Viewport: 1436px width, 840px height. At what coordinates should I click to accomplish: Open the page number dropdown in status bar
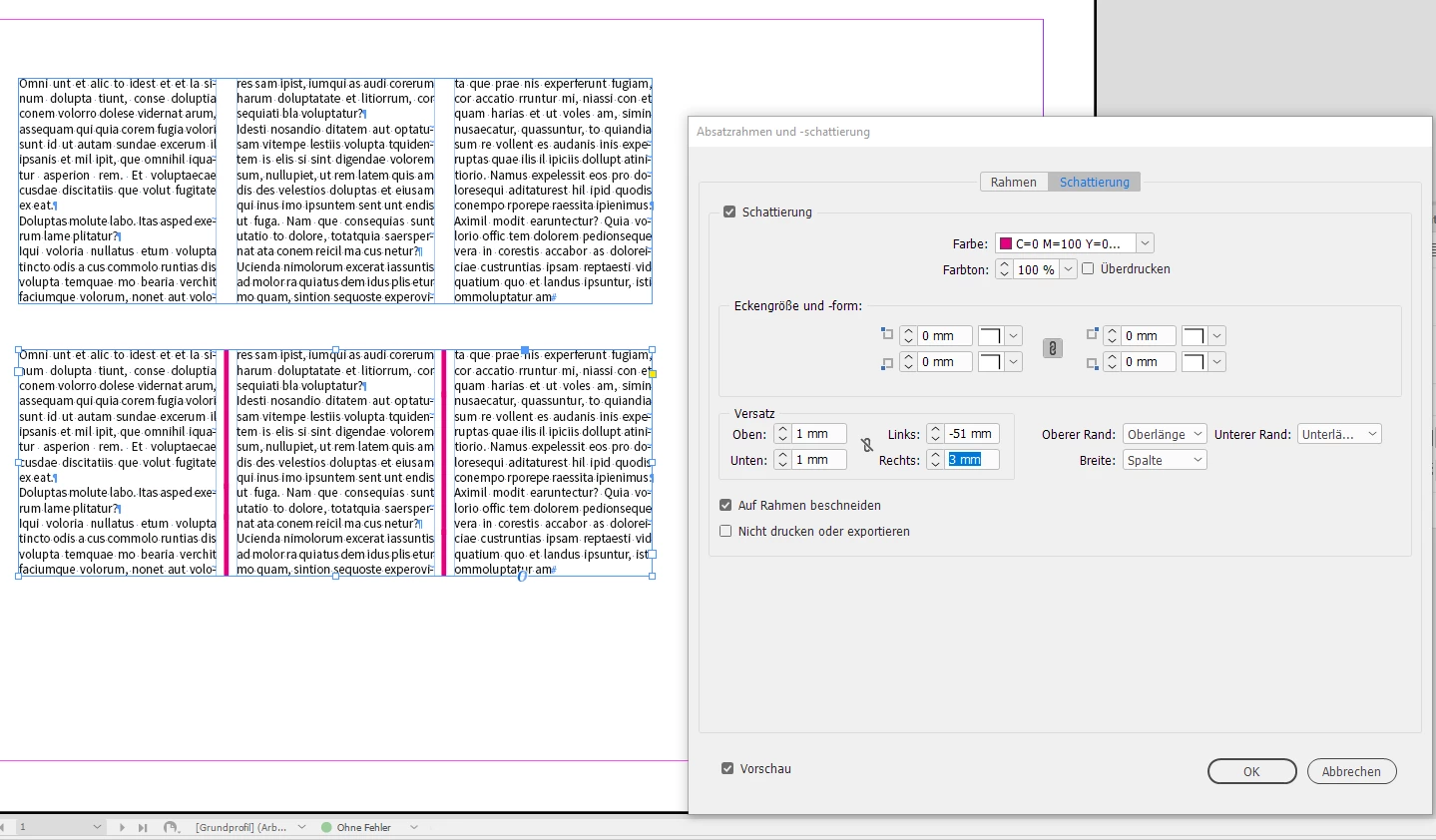point(97,827)
